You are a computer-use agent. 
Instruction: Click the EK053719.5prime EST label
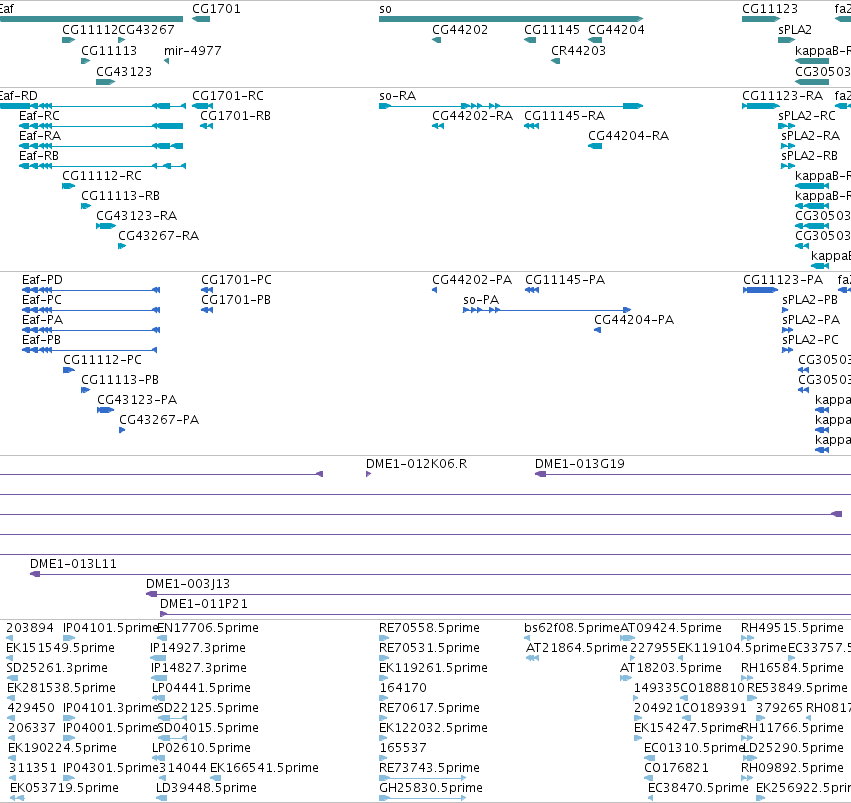[x=64, y=788]
